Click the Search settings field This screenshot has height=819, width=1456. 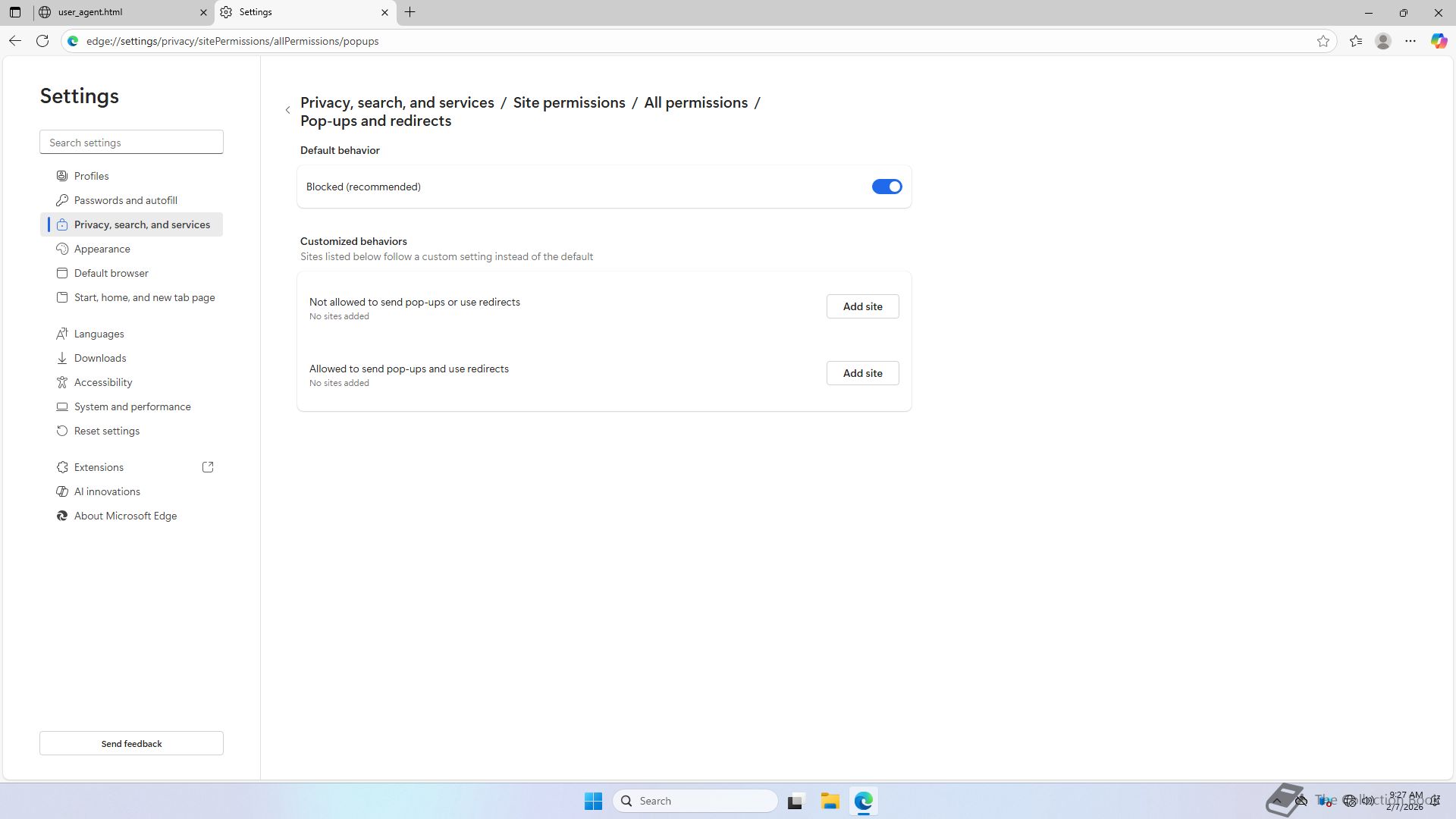131,143
